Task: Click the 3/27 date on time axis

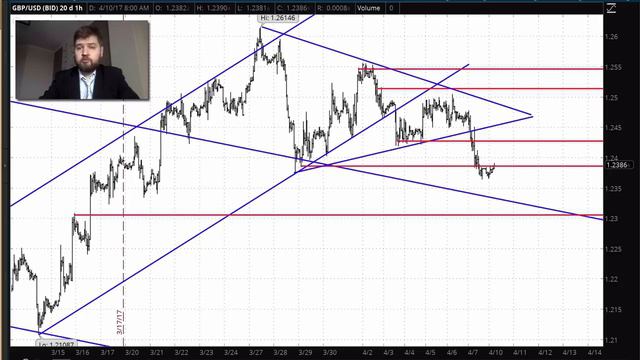Action: pos(256,352)
